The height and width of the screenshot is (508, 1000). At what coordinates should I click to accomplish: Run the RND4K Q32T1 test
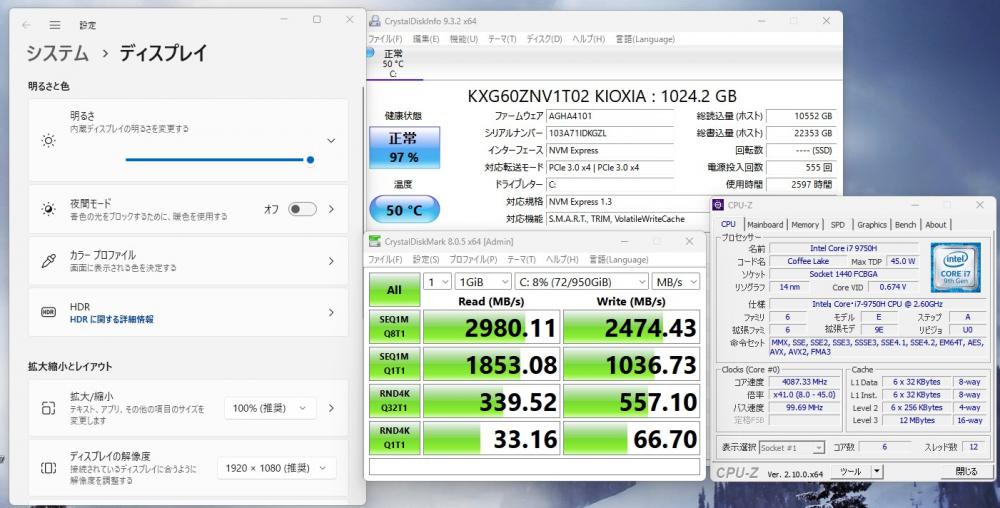pyautogui.click(x=394, y=401)
